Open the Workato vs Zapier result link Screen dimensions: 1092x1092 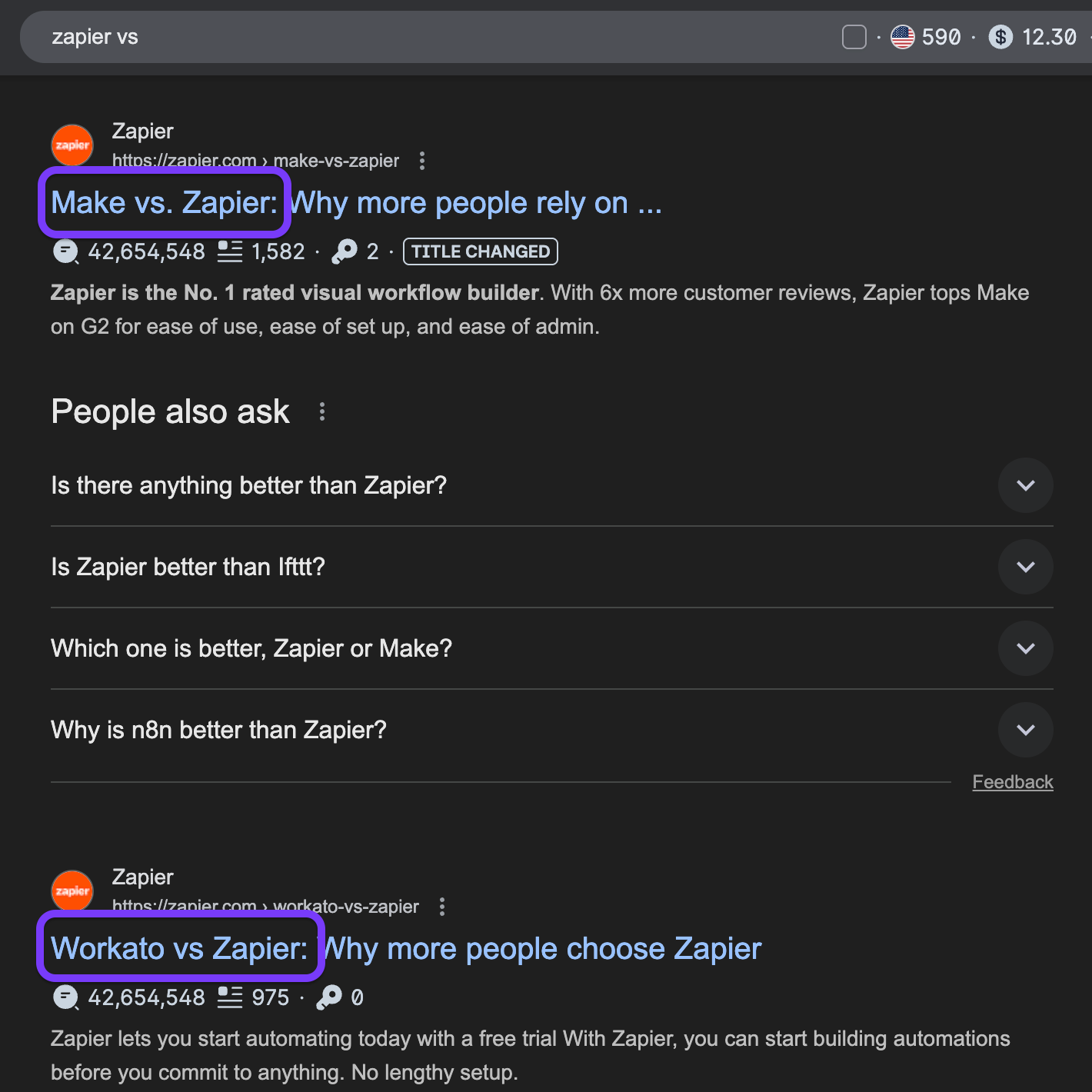pyautogui.click(x=405, y=949)
